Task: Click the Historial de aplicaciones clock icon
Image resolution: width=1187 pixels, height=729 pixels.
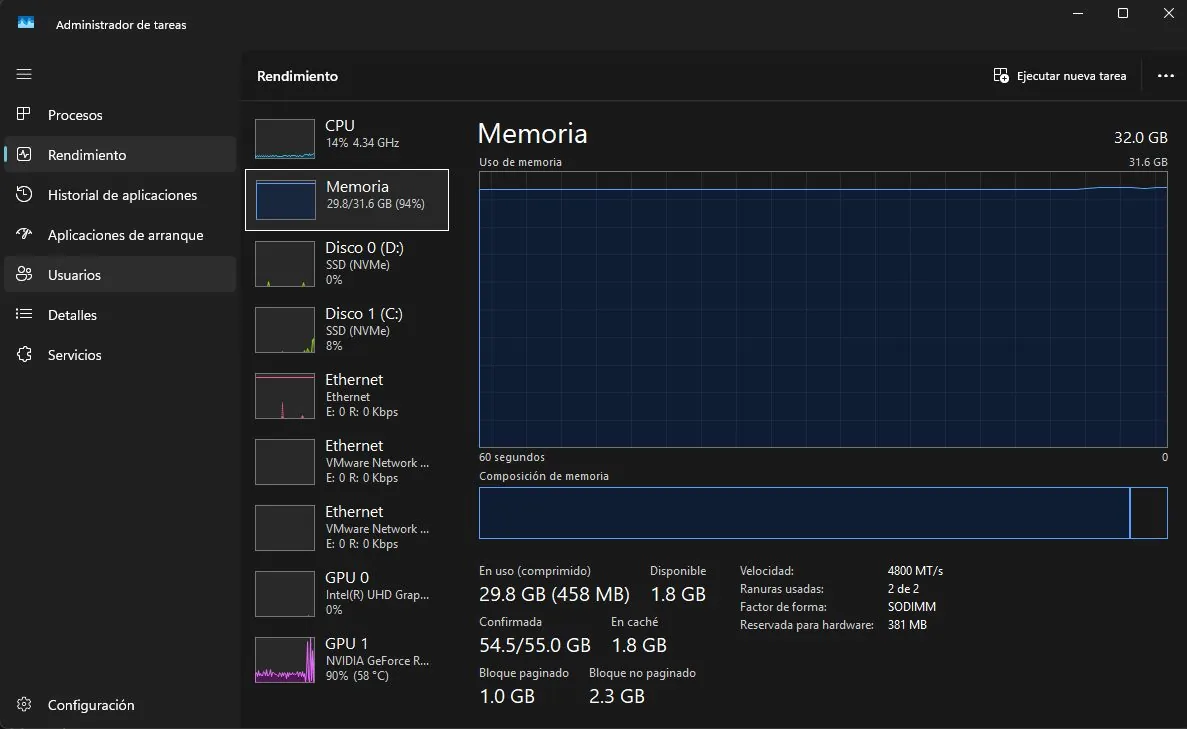Action: coord(24,195)
